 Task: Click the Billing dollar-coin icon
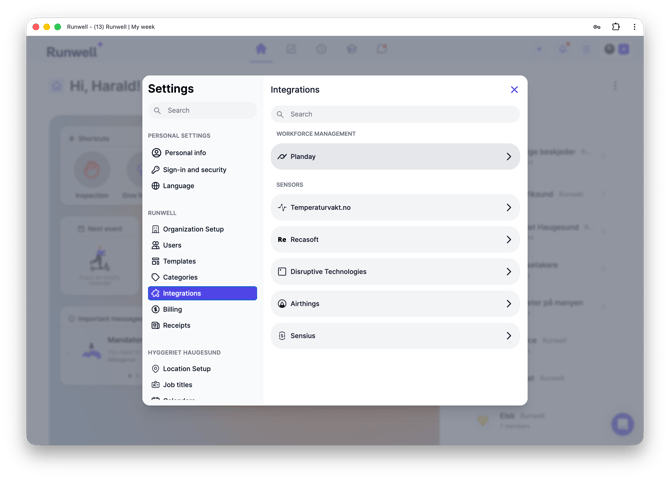pyautogui.click(x=156, y=309)
